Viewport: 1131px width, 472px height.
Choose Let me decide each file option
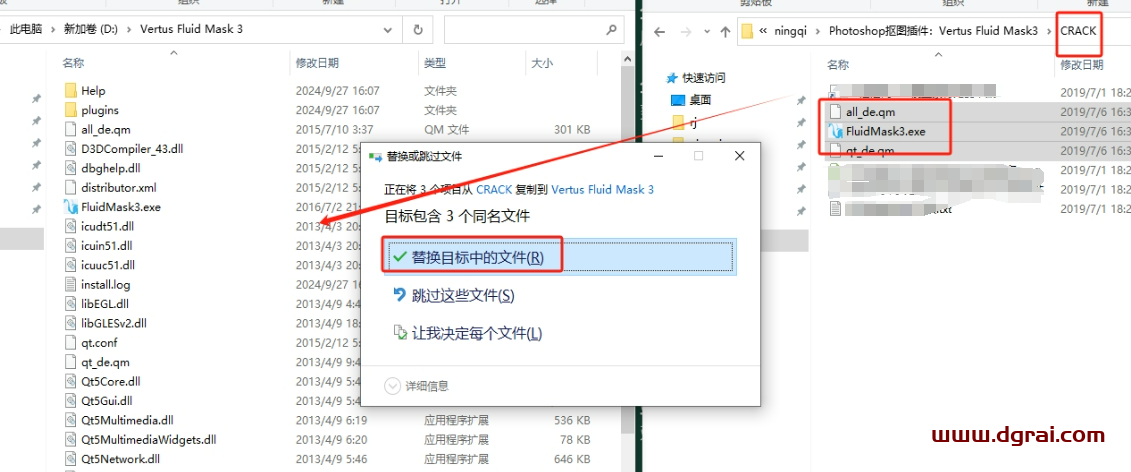coord(467,333)
